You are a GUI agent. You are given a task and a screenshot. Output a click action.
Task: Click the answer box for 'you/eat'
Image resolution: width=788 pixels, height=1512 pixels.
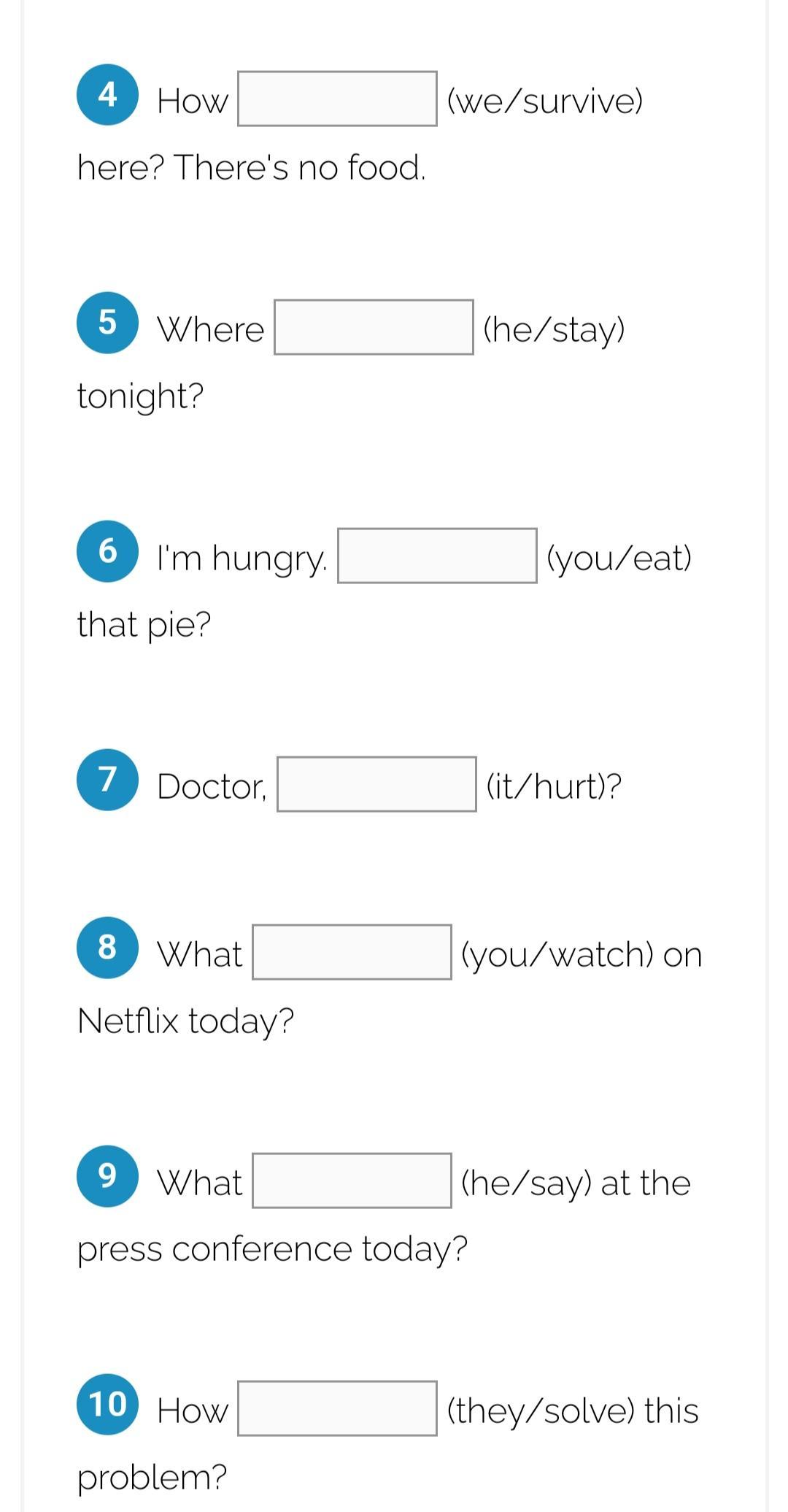(x=437, y=556)
